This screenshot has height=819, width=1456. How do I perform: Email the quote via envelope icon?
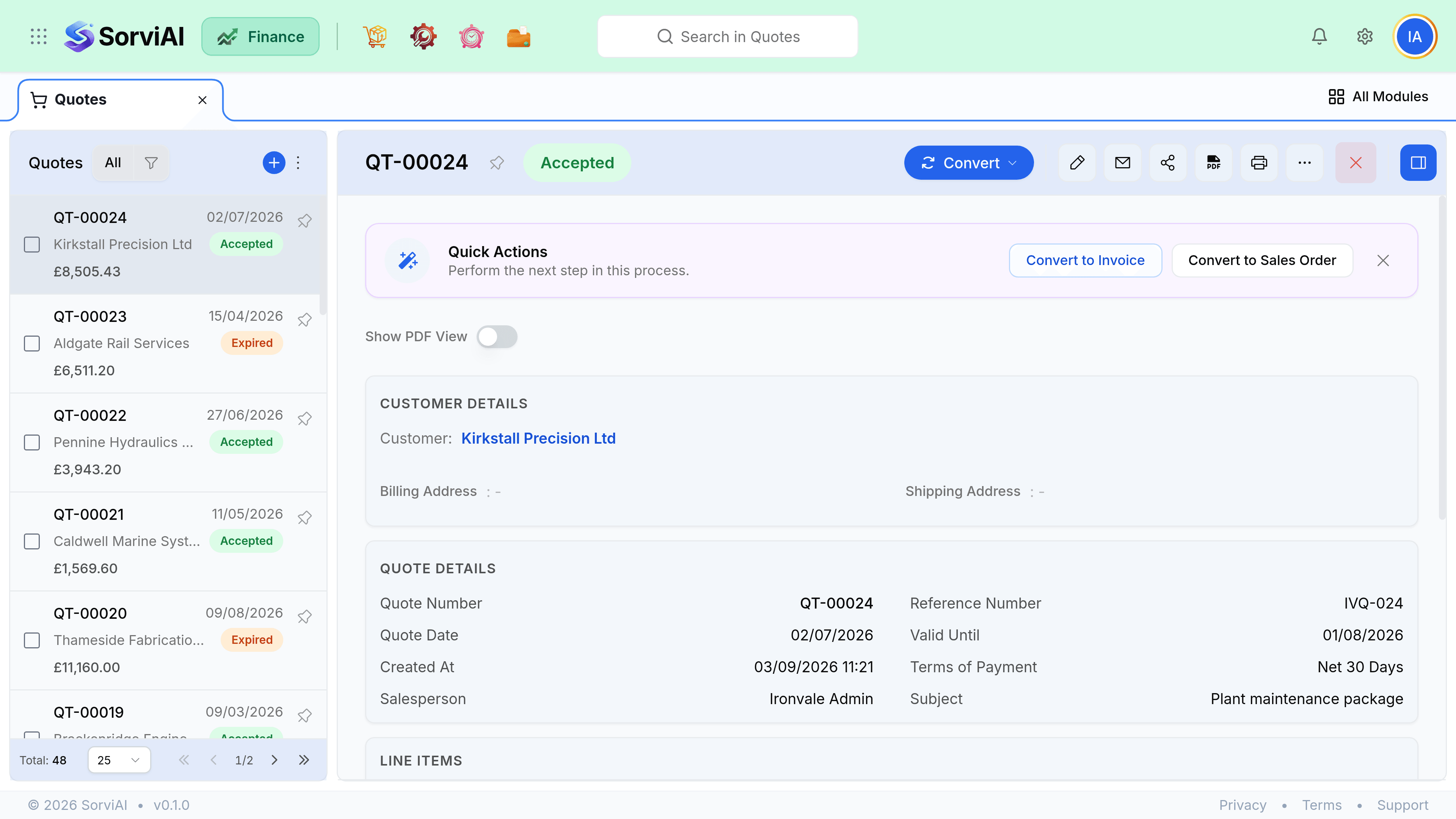point(1122,163)
